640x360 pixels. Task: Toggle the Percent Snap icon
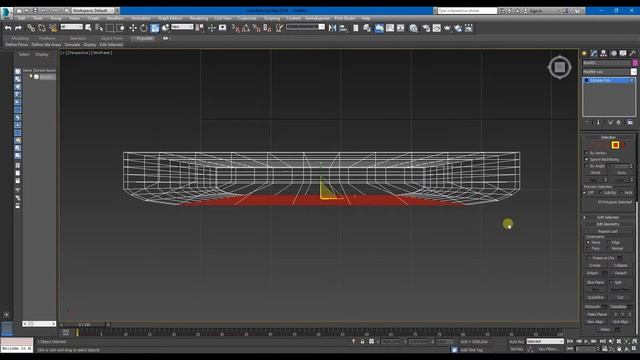point(256,28)
